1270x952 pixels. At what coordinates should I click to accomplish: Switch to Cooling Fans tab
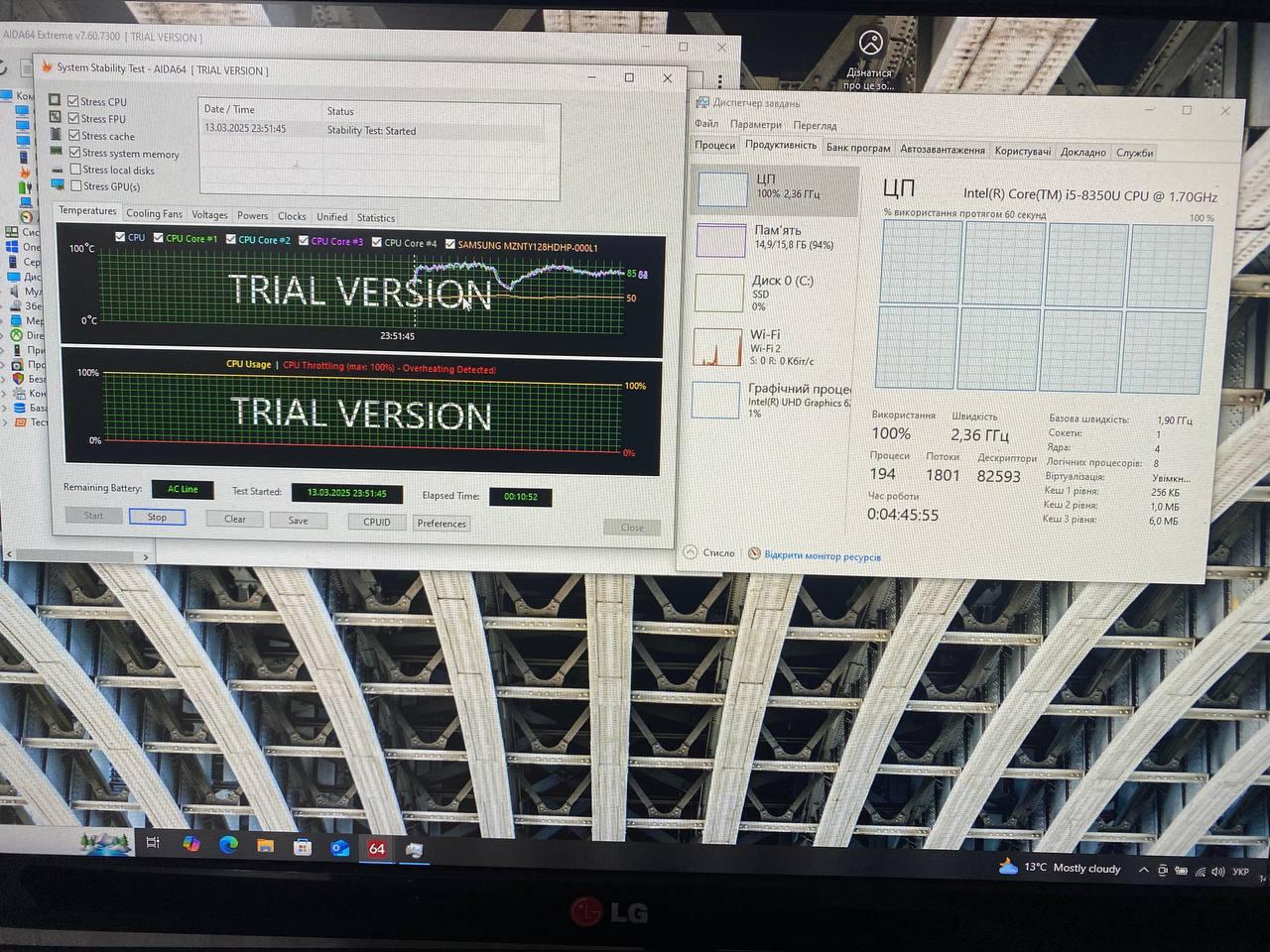point(154,213)
